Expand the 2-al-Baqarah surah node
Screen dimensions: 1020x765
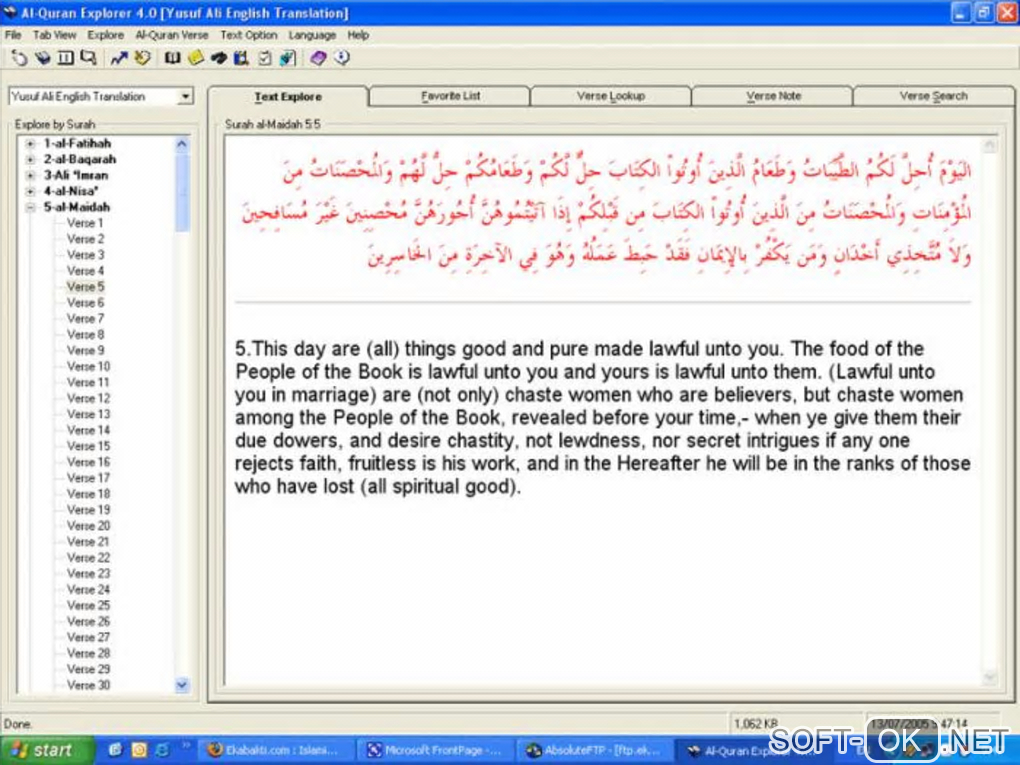tap(30, 159)
